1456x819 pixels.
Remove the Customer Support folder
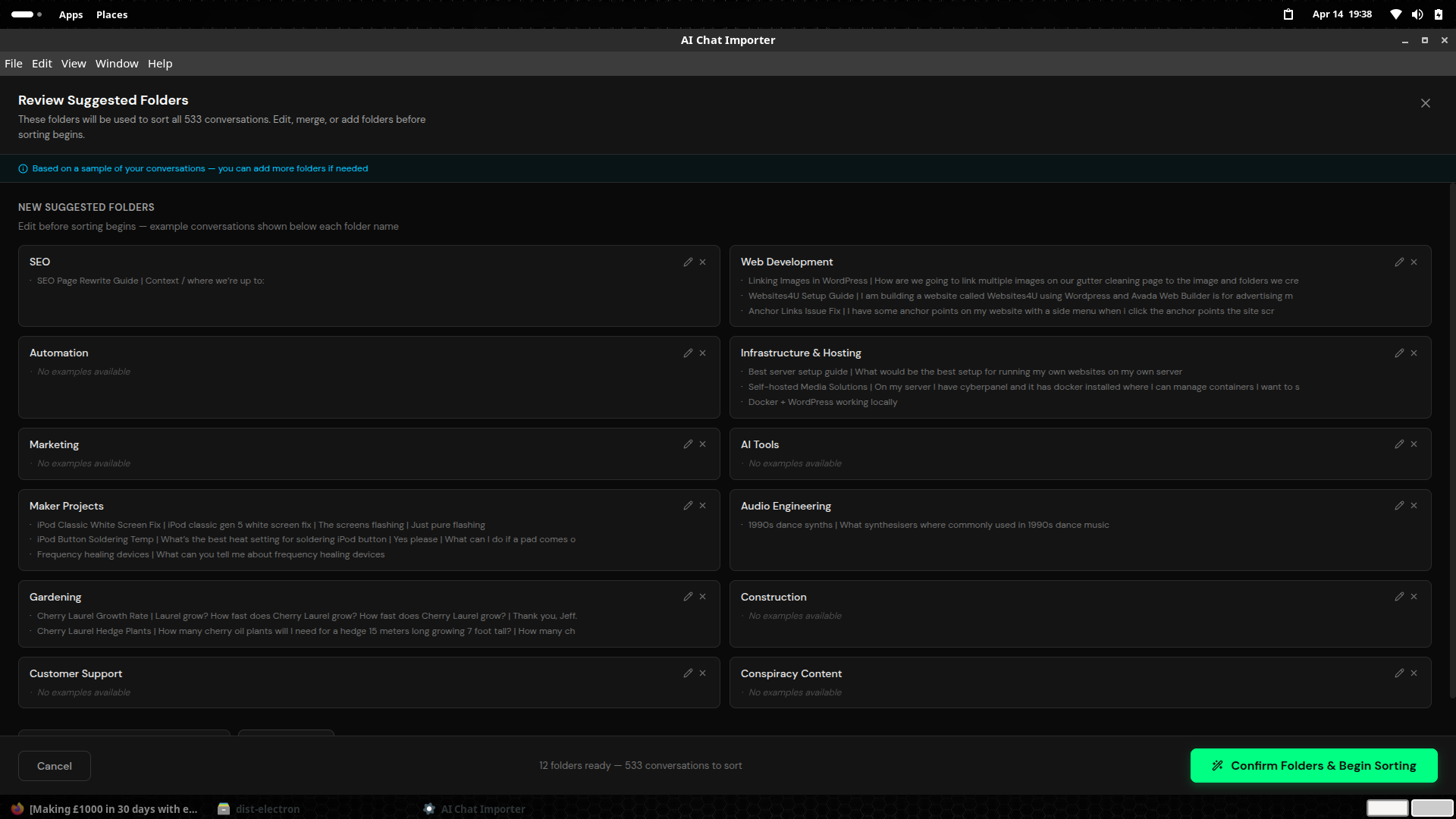[x=702, y=673]
